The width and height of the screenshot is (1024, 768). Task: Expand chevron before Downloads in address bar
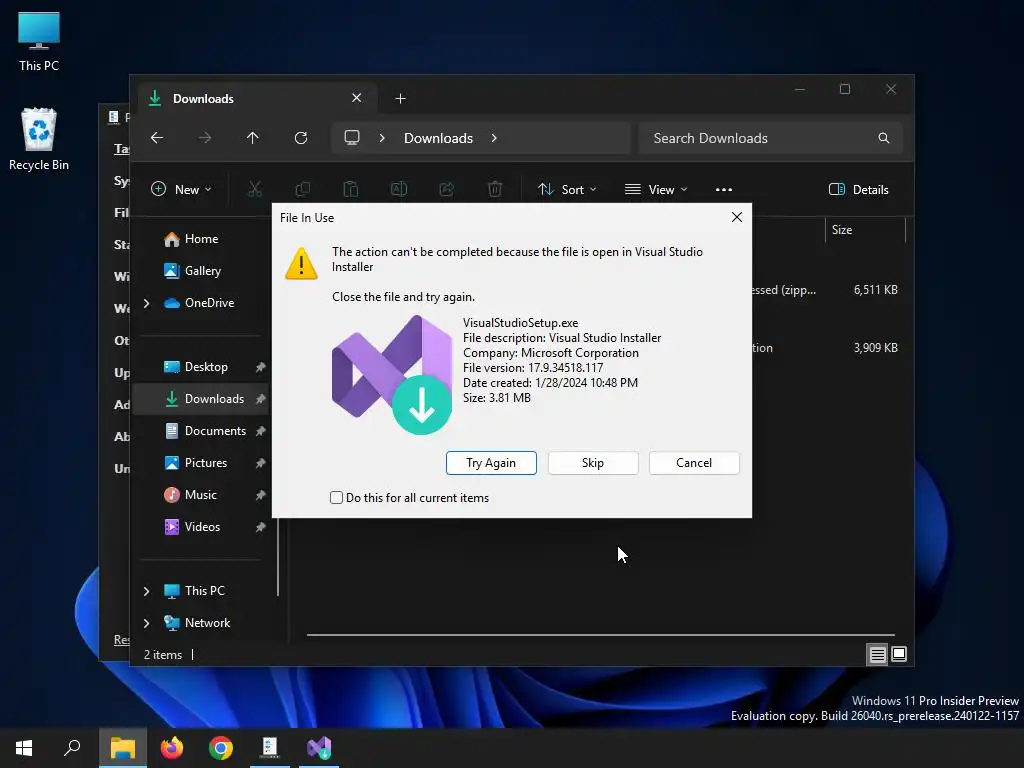pyautogui.click(x=382, y=138)
